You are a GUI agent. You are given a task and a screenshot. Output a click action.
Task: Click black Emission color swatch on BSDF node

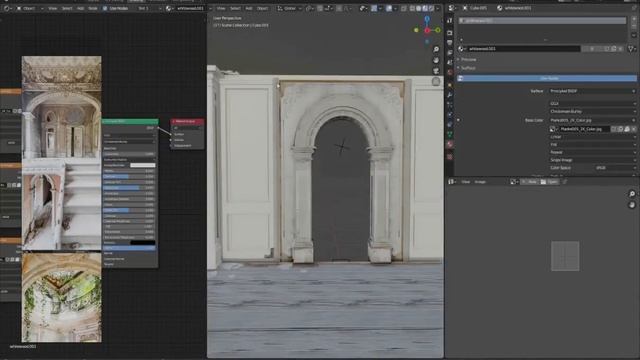pyautogui.click(x=142, y=242)
